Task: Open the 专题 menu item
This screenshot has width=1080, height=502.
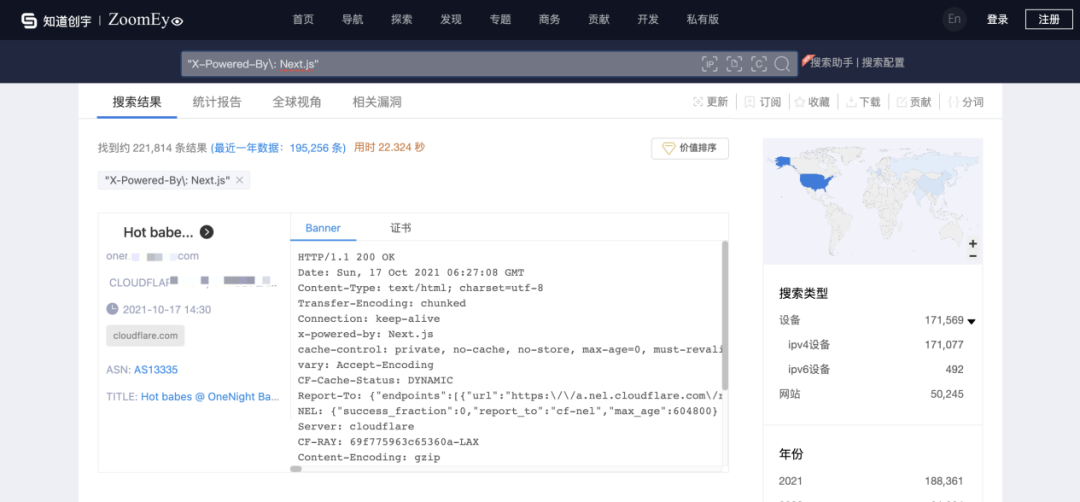Action: coord(500,19)
